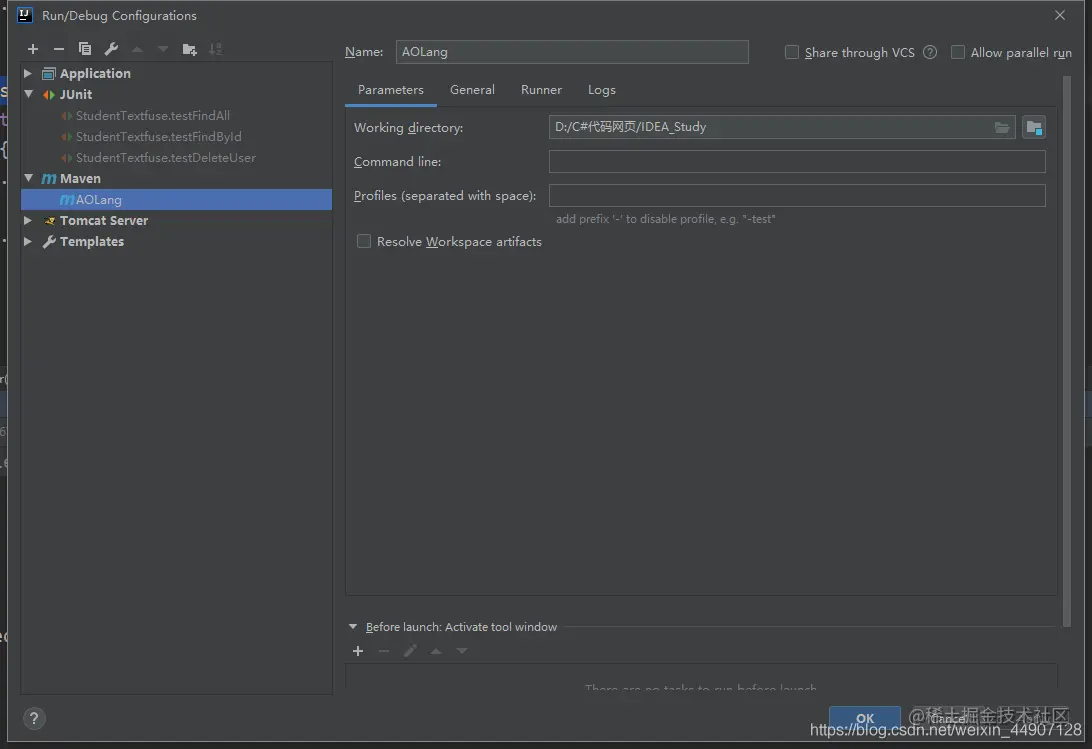This screenshot has height=749, width=1092.
Task: Click the OK button
Action: click(864, 718)
